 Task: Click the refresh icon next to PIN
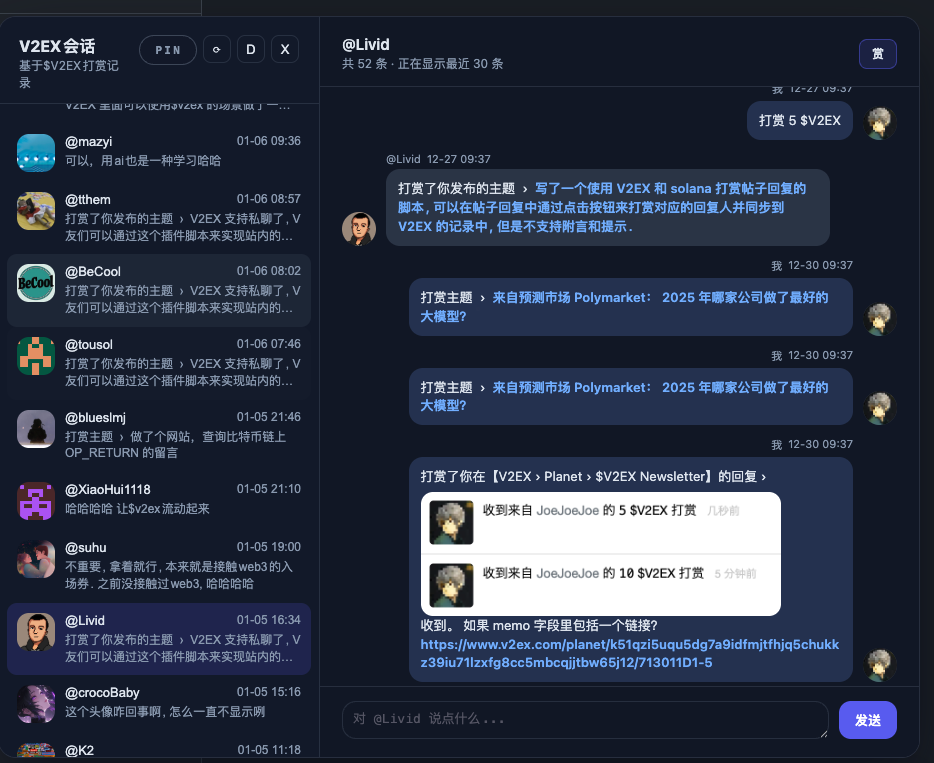pyautogui.click(x=217, y=50)
